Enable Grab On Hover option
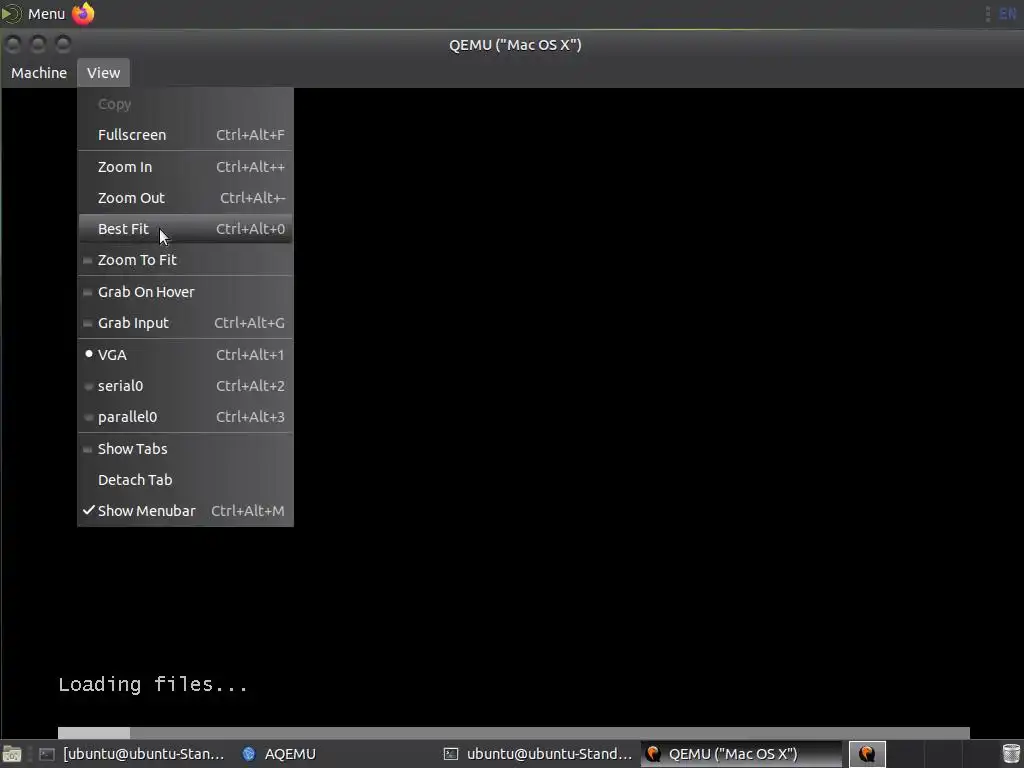Image resolution: width=1024 pixels, height=768 pixels. (x=185, y=291)
